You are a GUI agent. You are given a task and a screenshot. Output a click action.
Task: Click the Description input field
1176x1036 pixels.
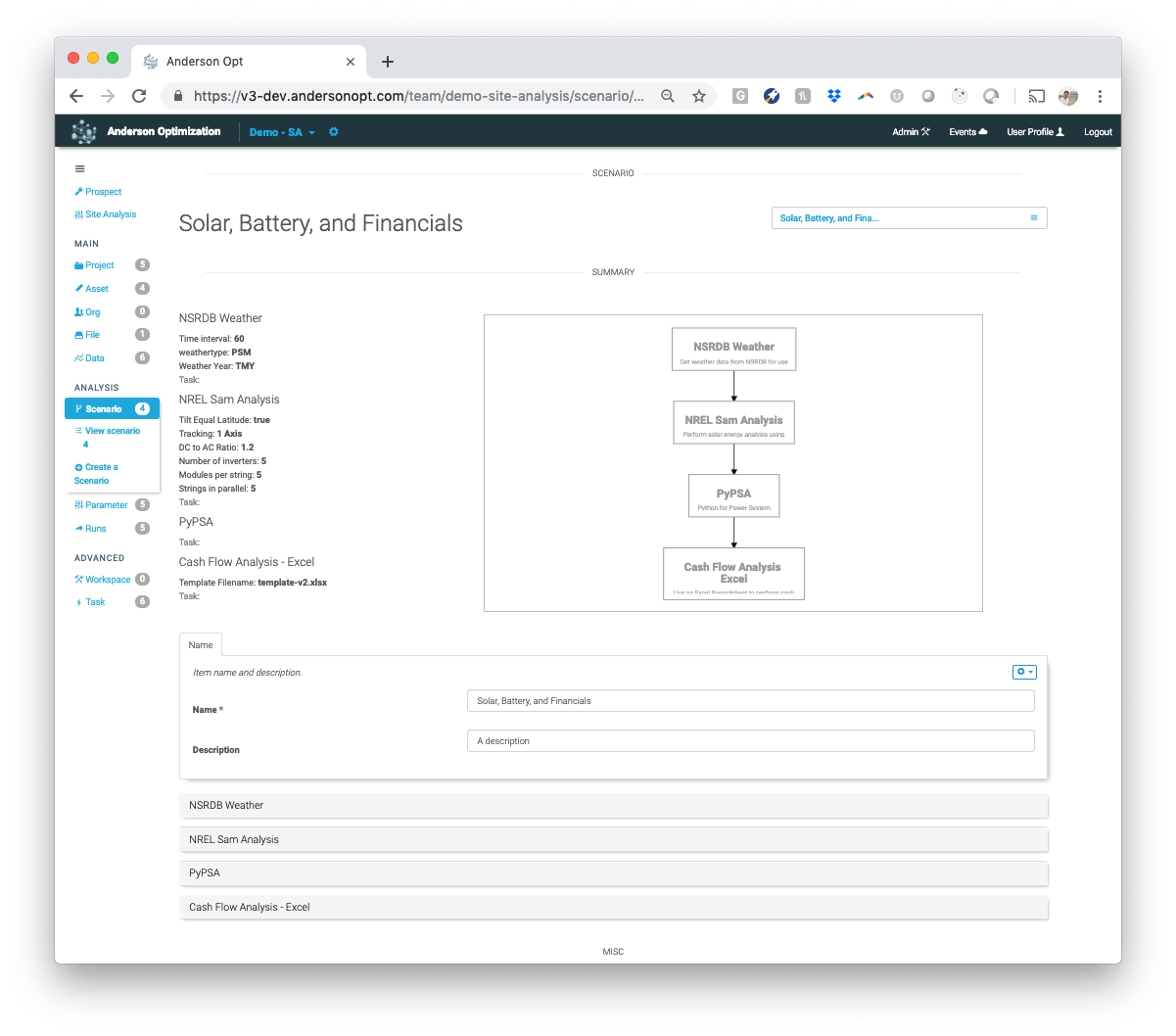pyautogui.click(x=751, y=741)
